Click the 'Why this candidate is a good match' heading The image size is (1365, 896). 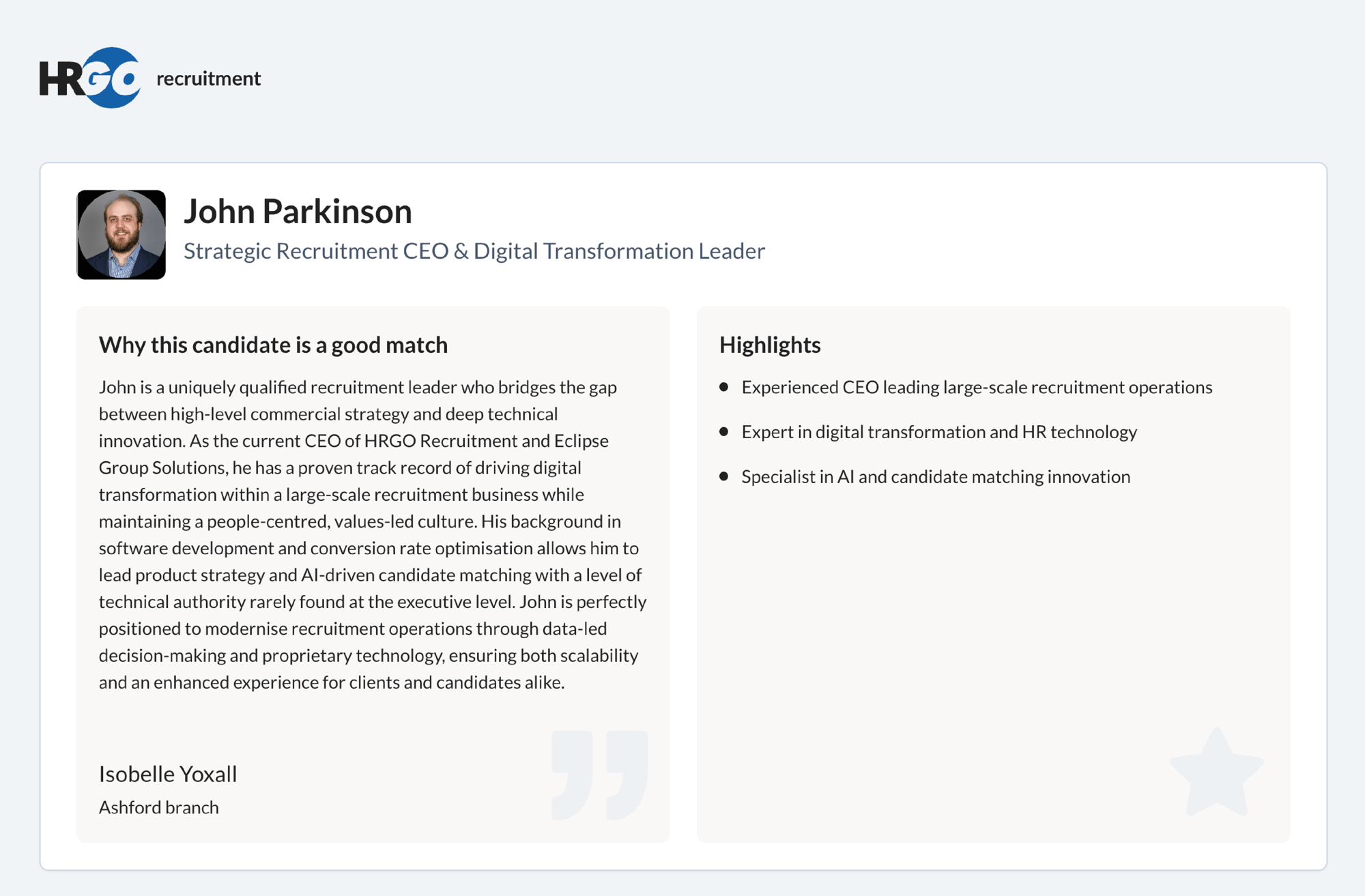click(x=273, y=345)
